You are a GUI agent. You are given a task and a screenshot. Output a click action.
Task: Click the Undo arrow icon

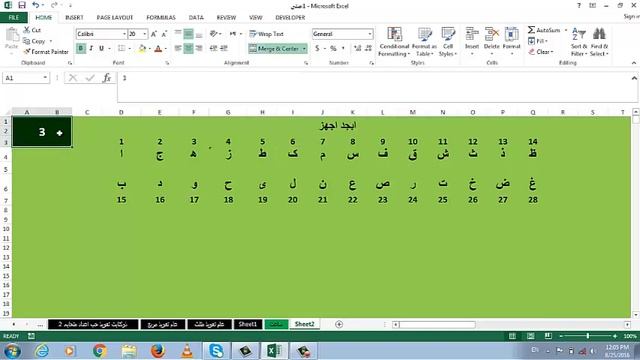point(36,5)
